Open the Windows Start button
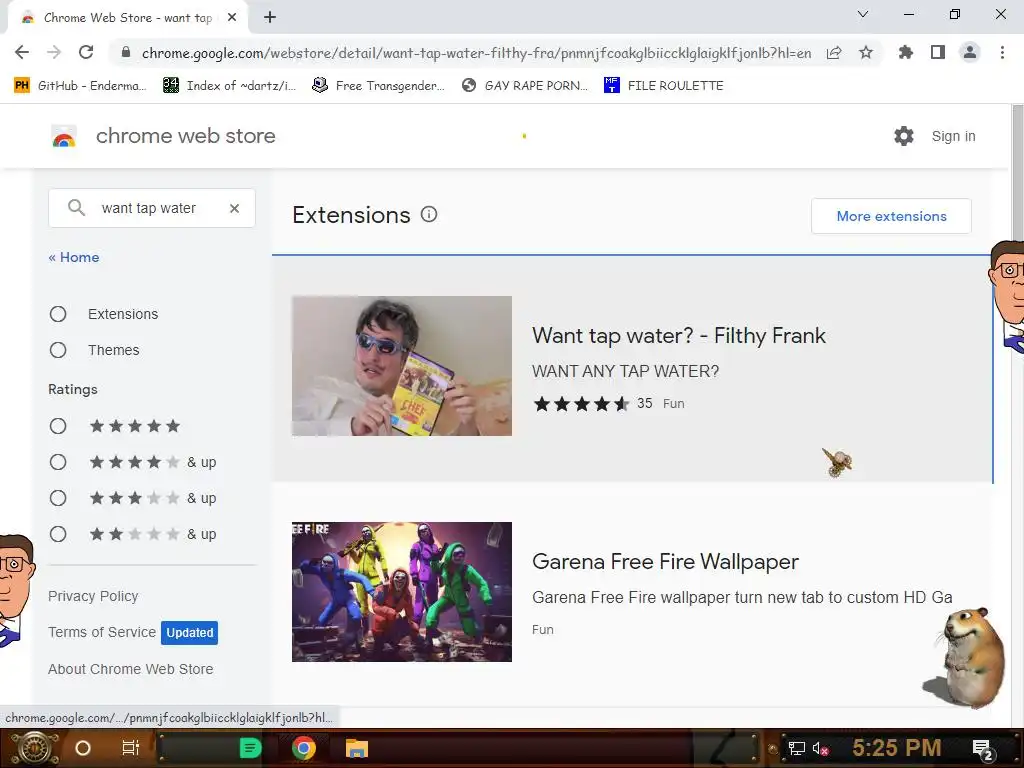Image resolution: width=1024 pixels, height=768 pixels. (35, 748)
